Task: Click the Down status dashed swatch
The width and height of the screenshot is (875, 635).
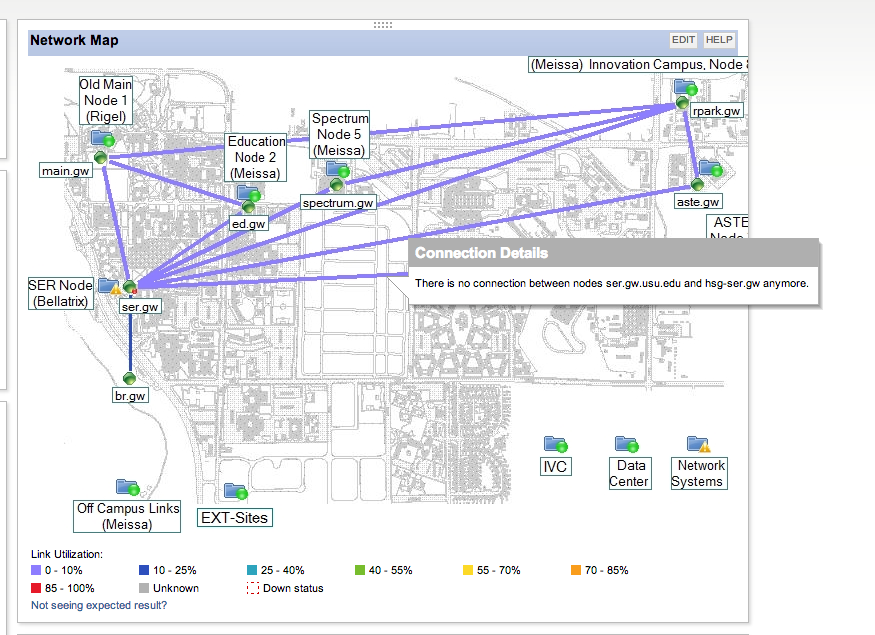Action: click(253, 588)
